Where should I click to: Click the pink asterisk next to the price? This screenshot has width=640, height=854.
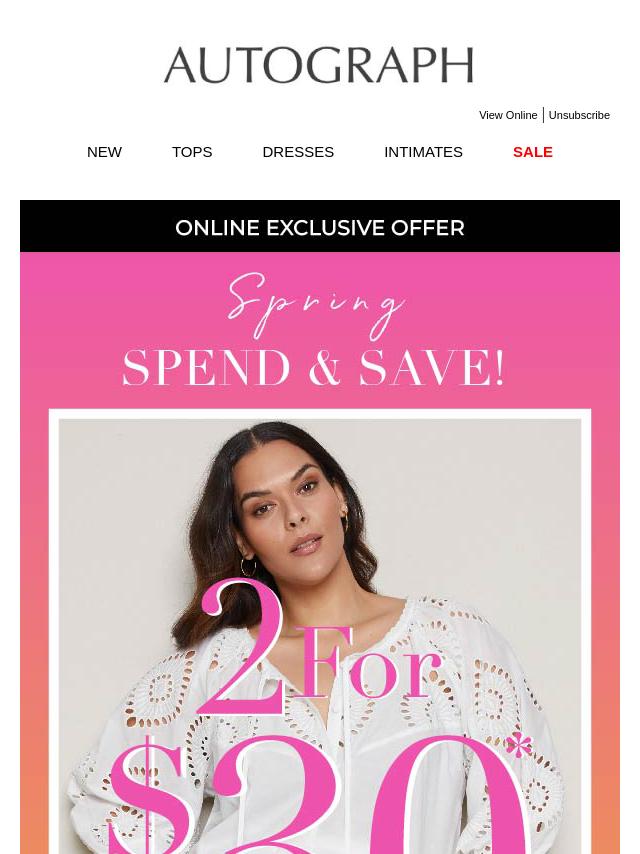tap(519, 745)
